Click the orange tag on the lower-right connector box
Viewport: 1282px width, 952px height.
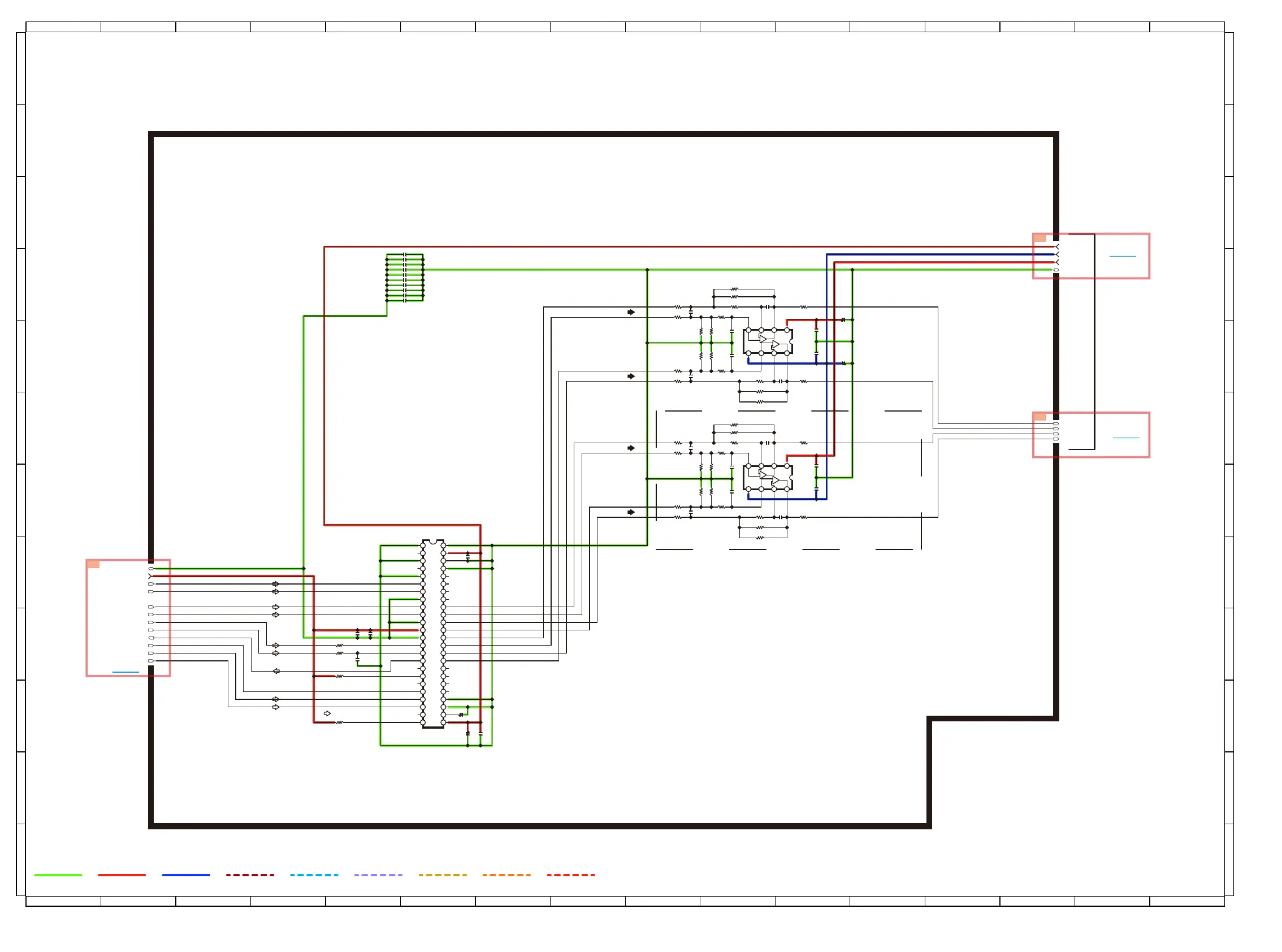click(x=1040, y=417)
